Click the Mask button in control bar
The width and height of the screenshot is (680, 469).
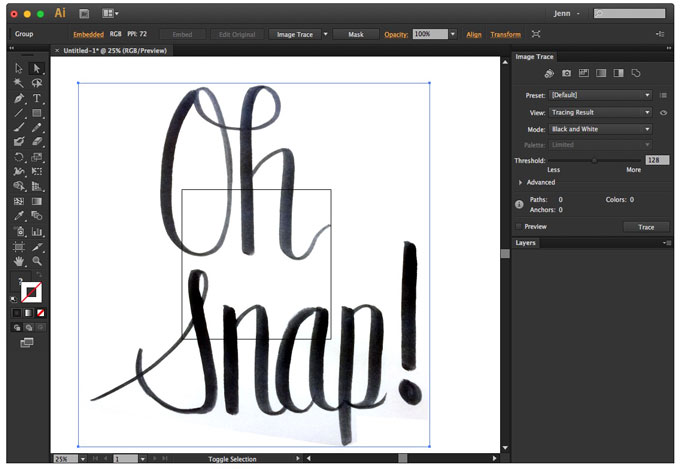pos(356,34)
